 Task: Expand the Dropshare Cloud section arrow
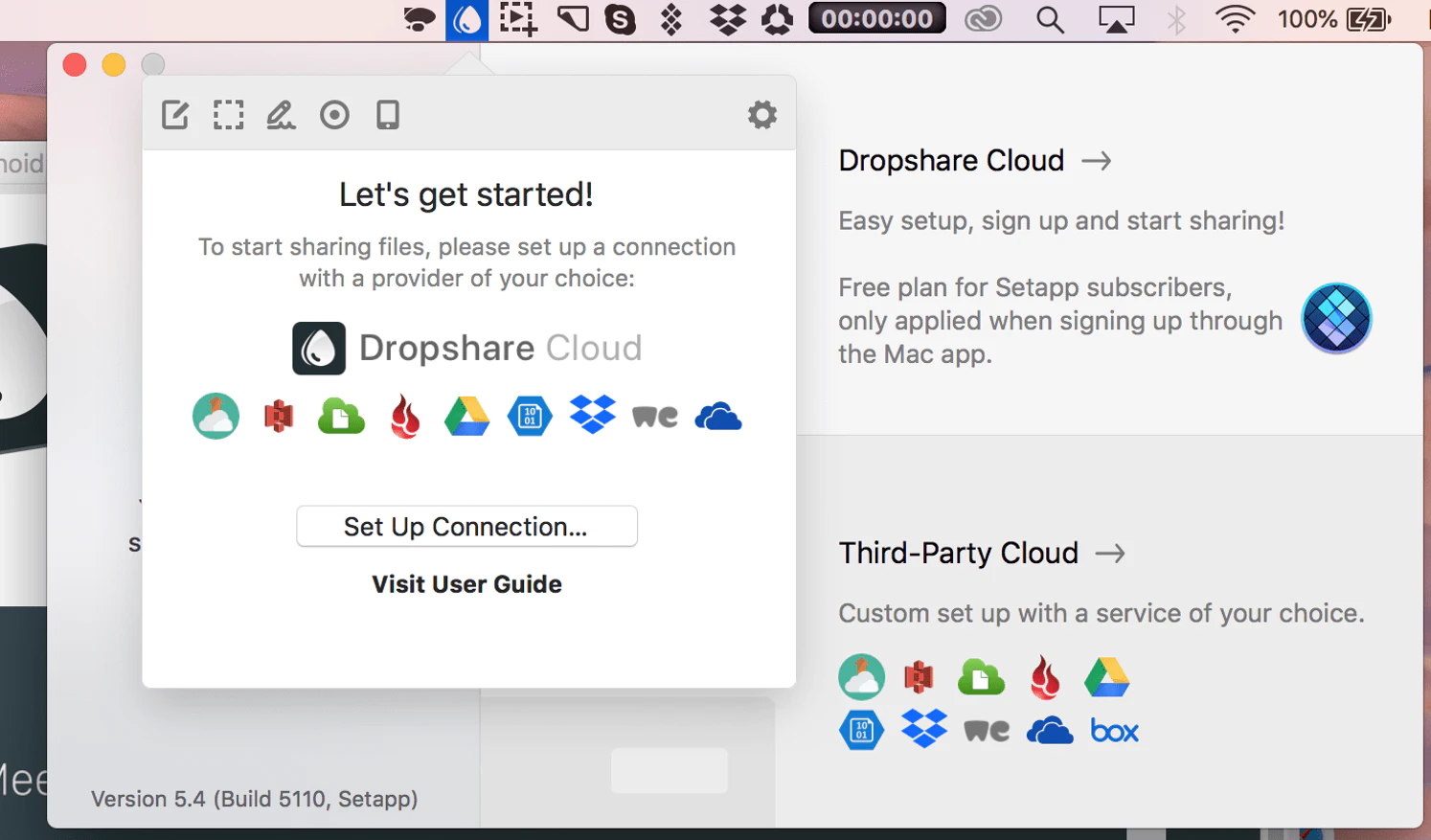[1098, 161]
